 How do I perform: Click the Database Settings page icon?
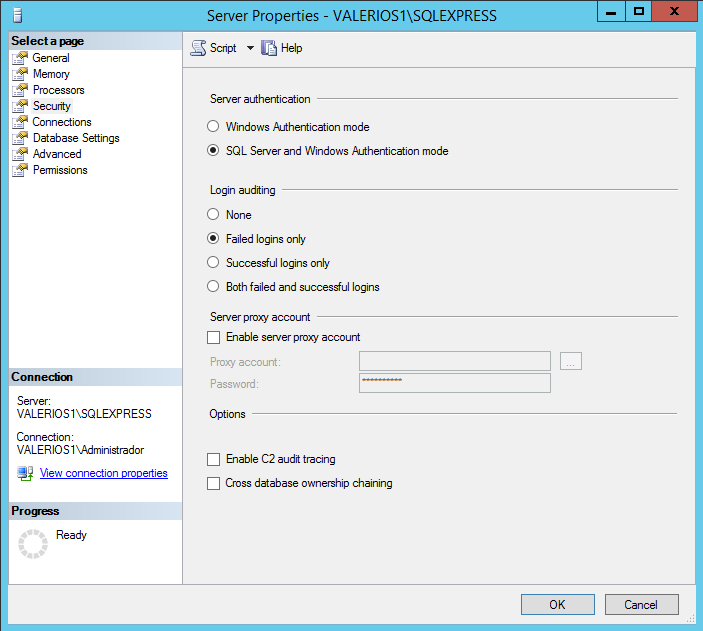[20, 138]
